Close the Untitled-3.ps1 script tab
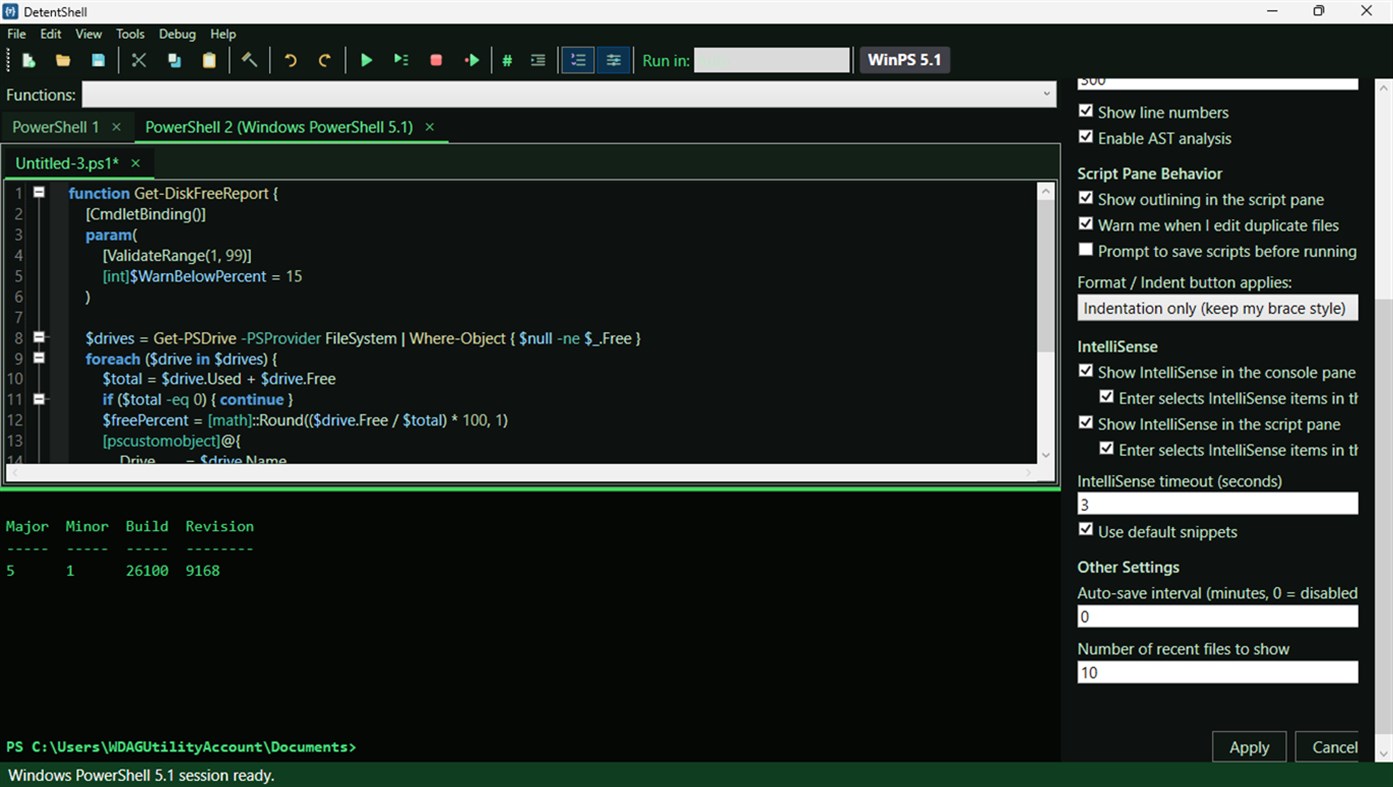Screen dimensions: 1393x787 pyautogui.click(x=135, y=163)
